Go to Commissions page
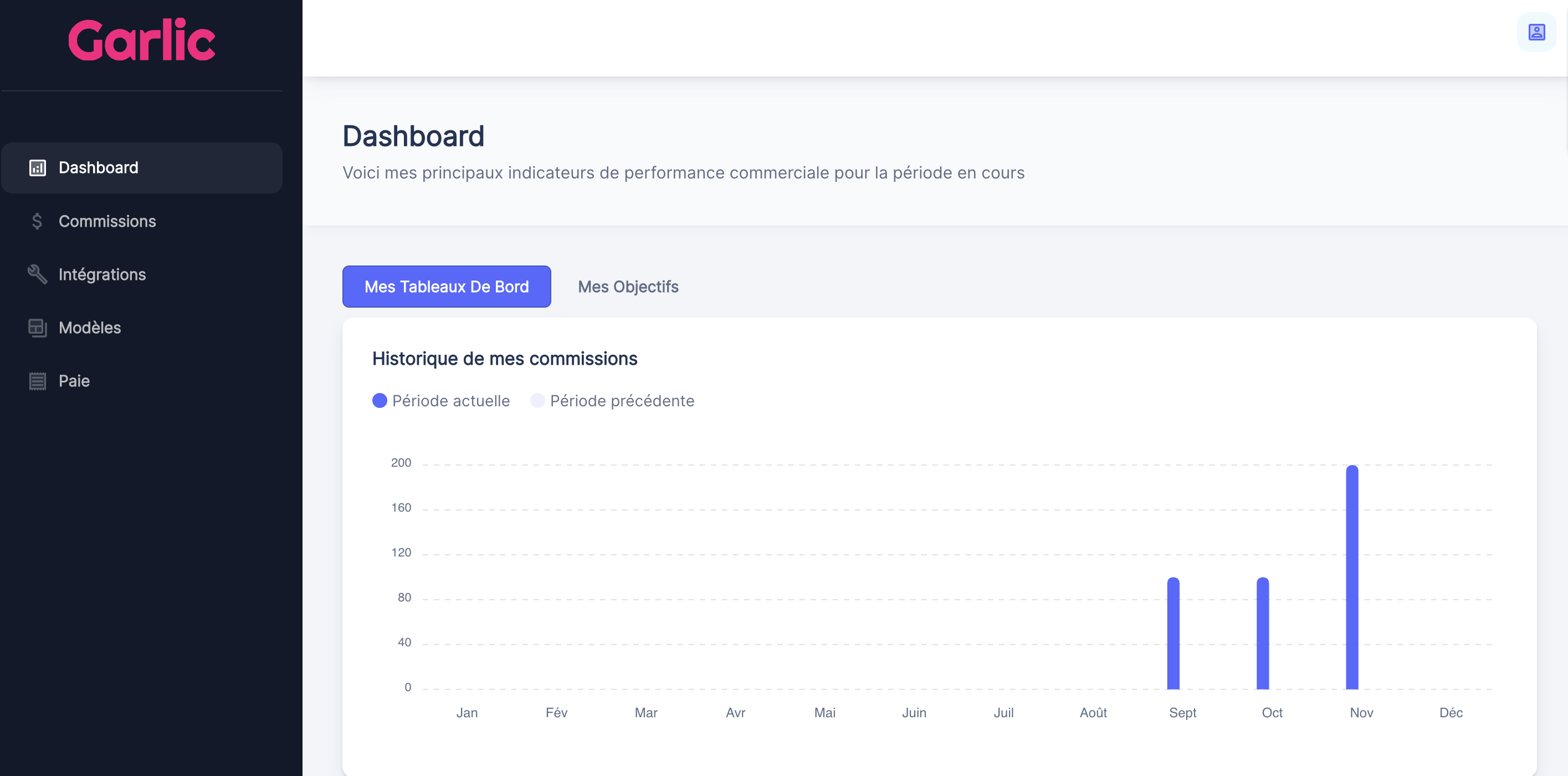This screenshot has width=1568, height=776. 142,221
